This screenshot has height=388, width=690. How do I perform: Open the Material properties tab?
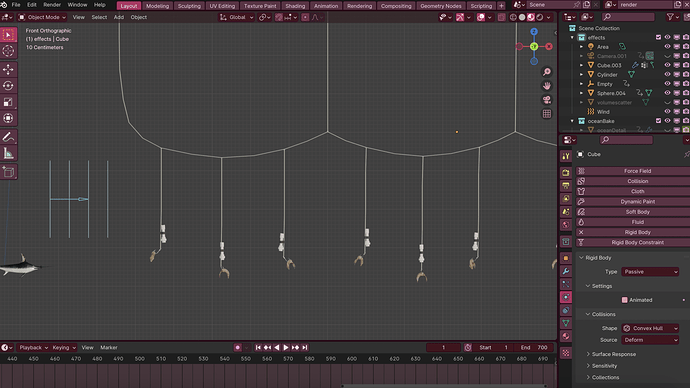point(566,337)
